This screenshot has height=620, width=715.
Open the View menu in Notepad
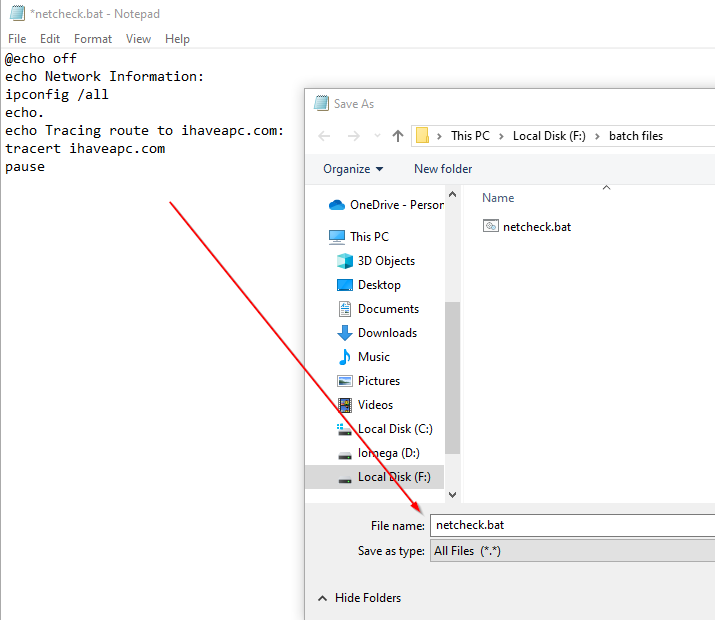(138, 39)
